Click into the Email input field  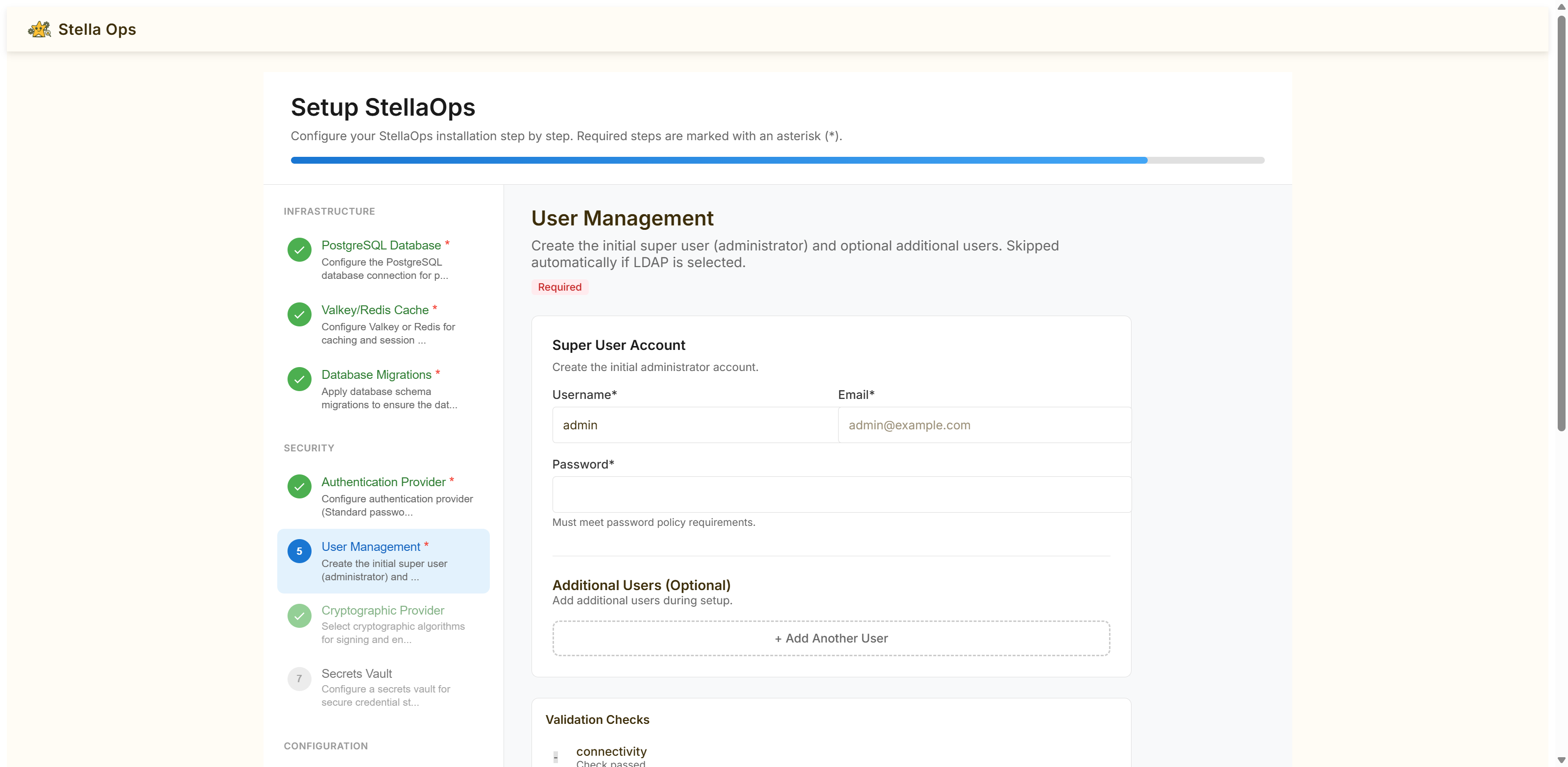pyautogui.click(x=984, y=425)
